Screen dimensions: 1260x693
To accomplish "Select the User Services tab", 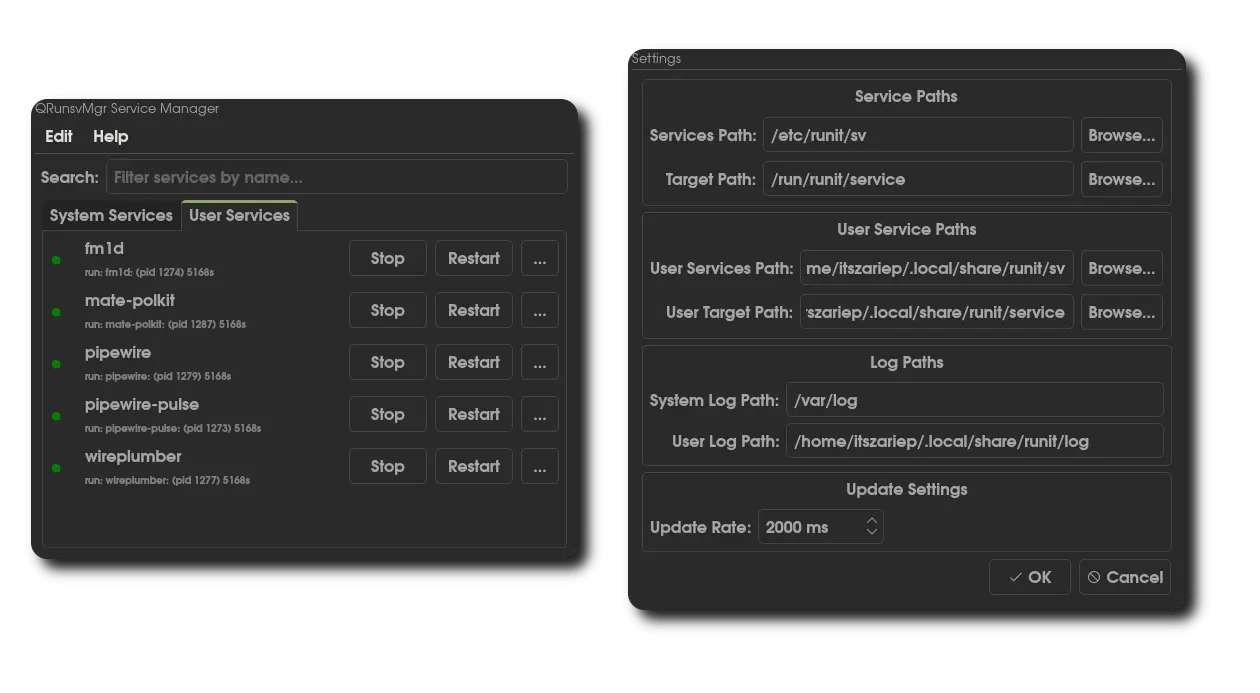I will coord(239,216).
